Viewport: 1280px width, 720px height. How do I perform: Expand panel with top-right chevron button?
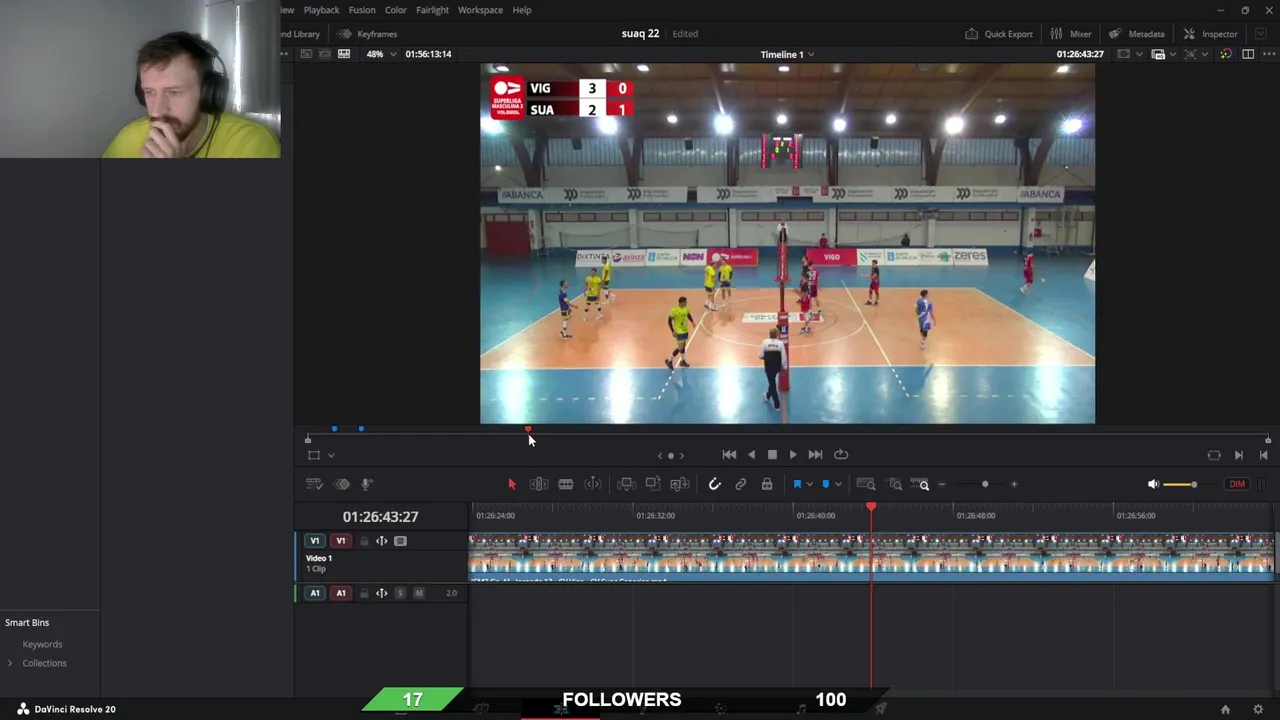pos(1260,34)
